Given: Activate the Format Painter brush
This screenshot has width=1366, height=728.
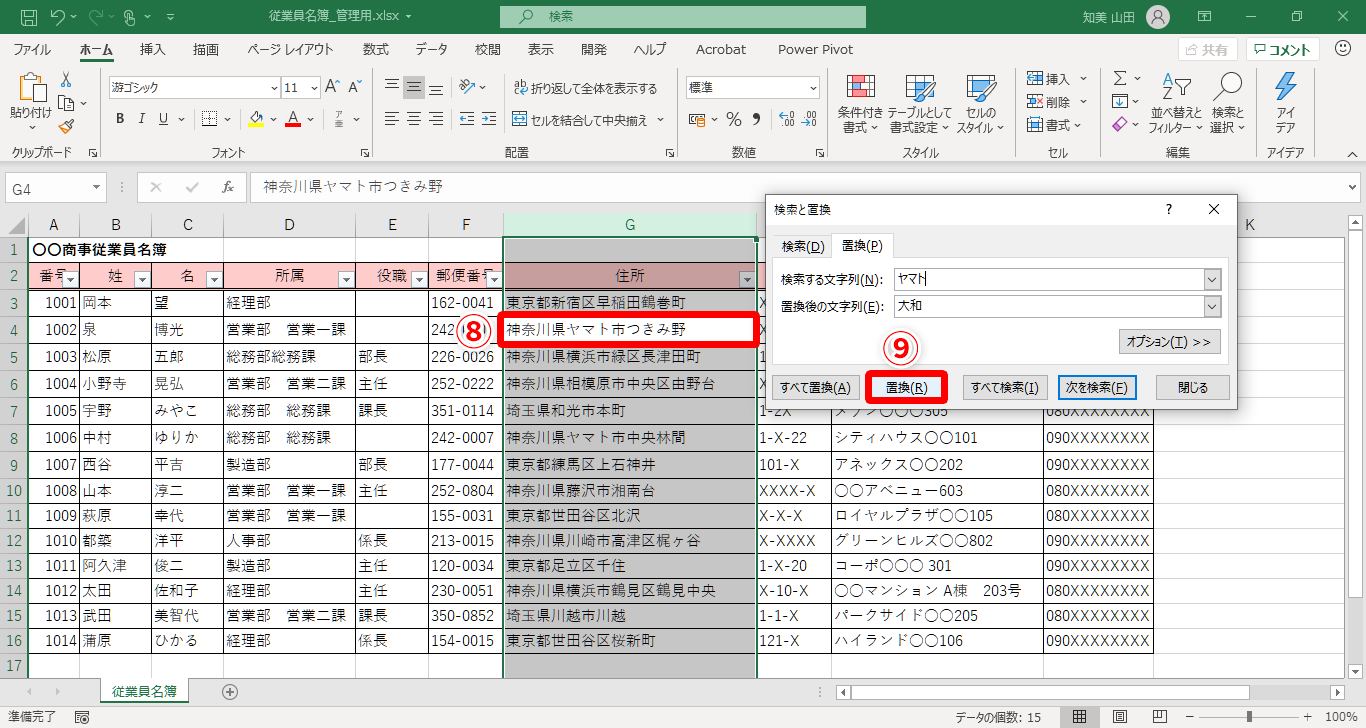Looking at the screenshot, I should point(66,126).
